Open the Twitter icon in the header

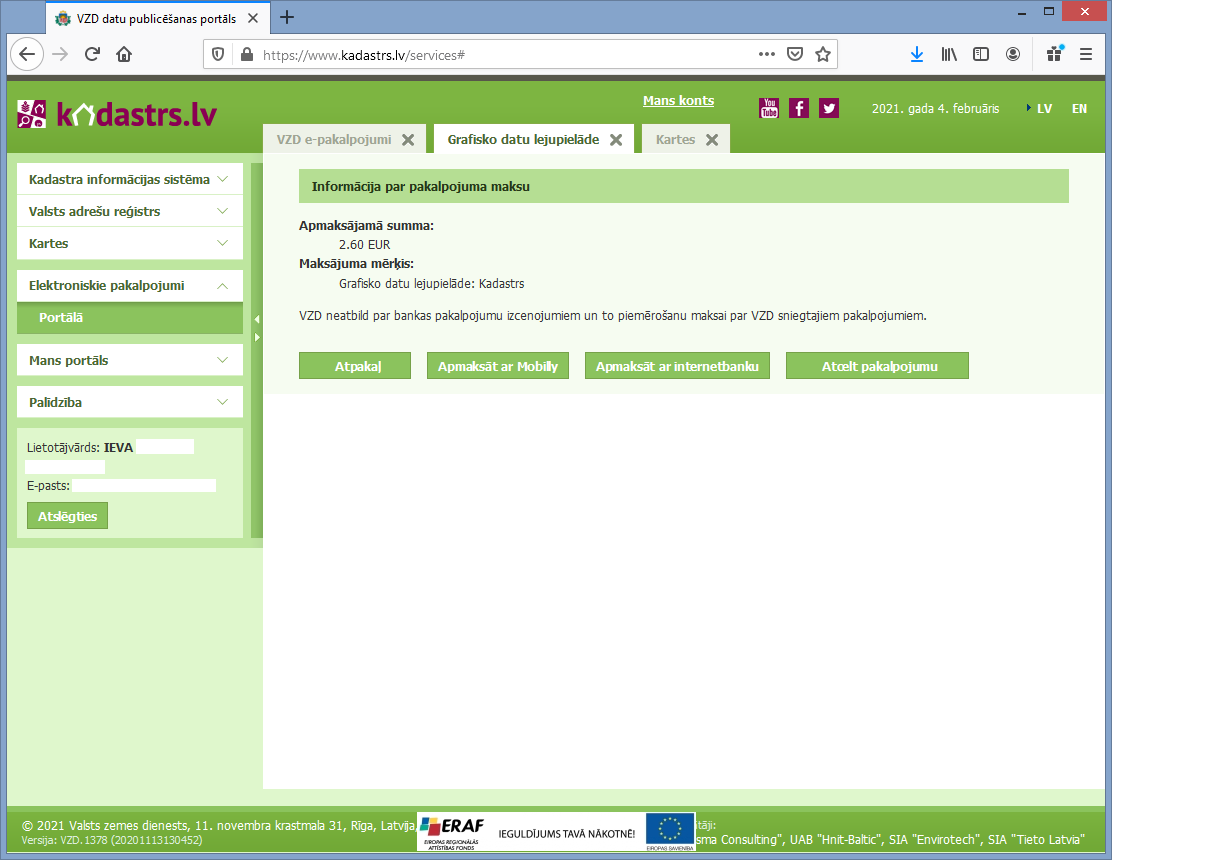click(828, 107)
